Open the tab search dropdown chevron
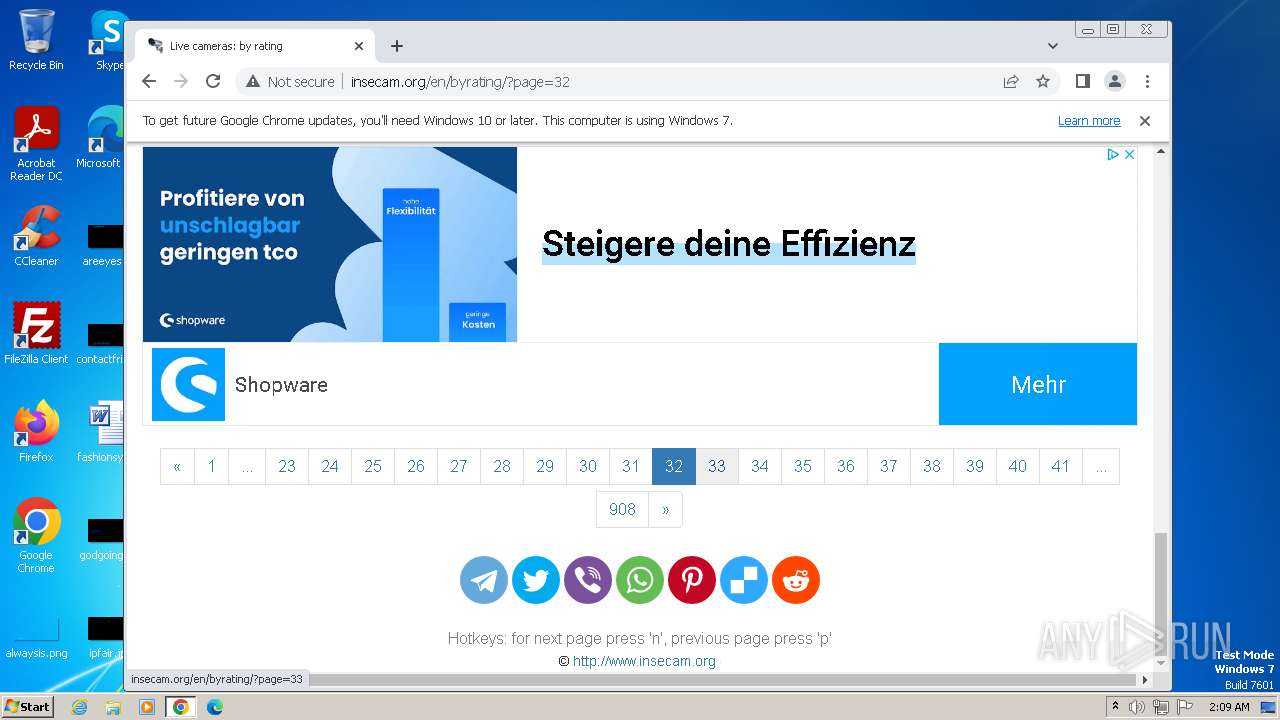Screen dimensions: 1280x720 pyautogui.click(x=1053, y=46)
